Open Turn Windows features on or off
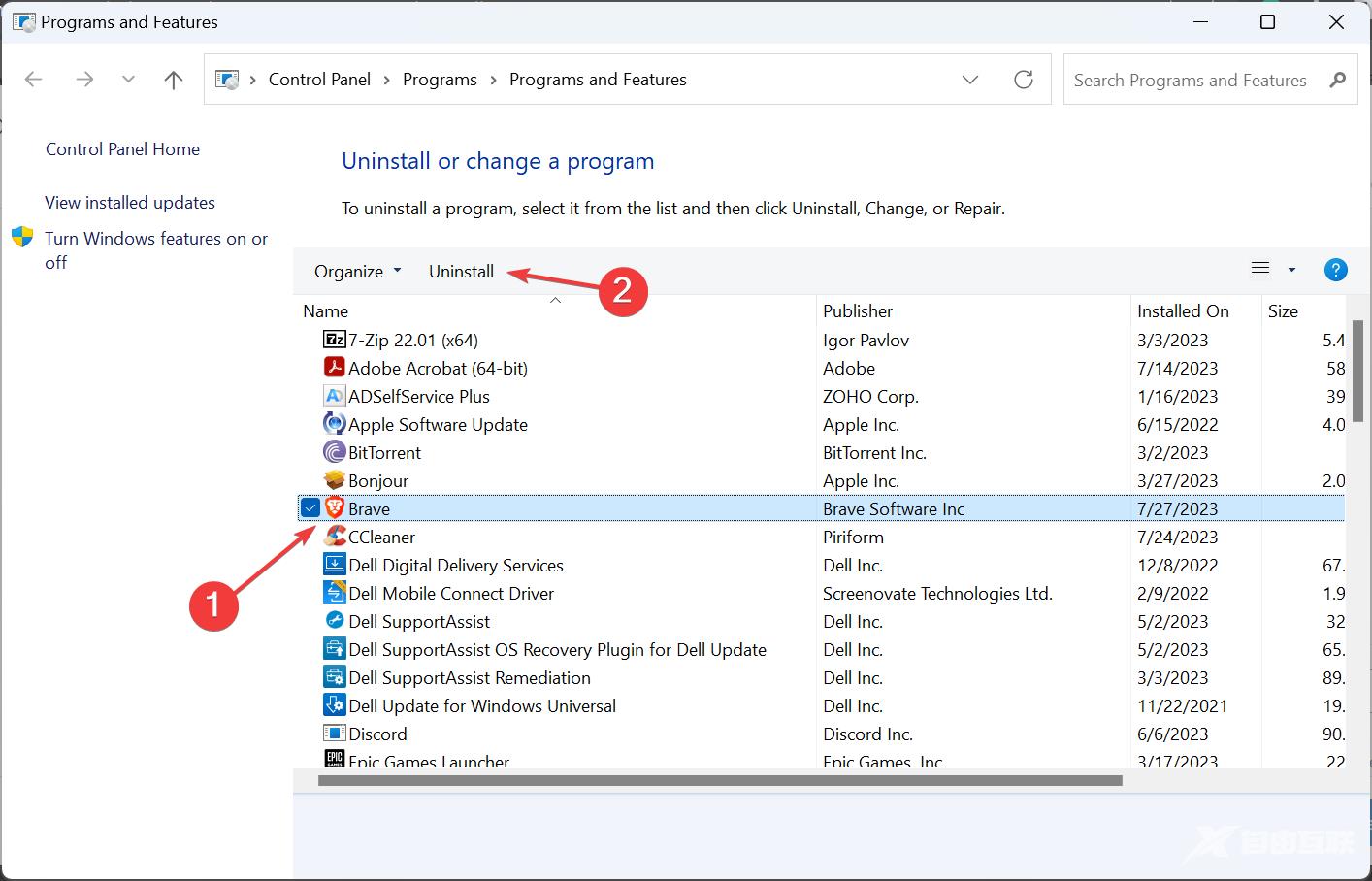The image size is (1372, 881). [x=156, y=250]
